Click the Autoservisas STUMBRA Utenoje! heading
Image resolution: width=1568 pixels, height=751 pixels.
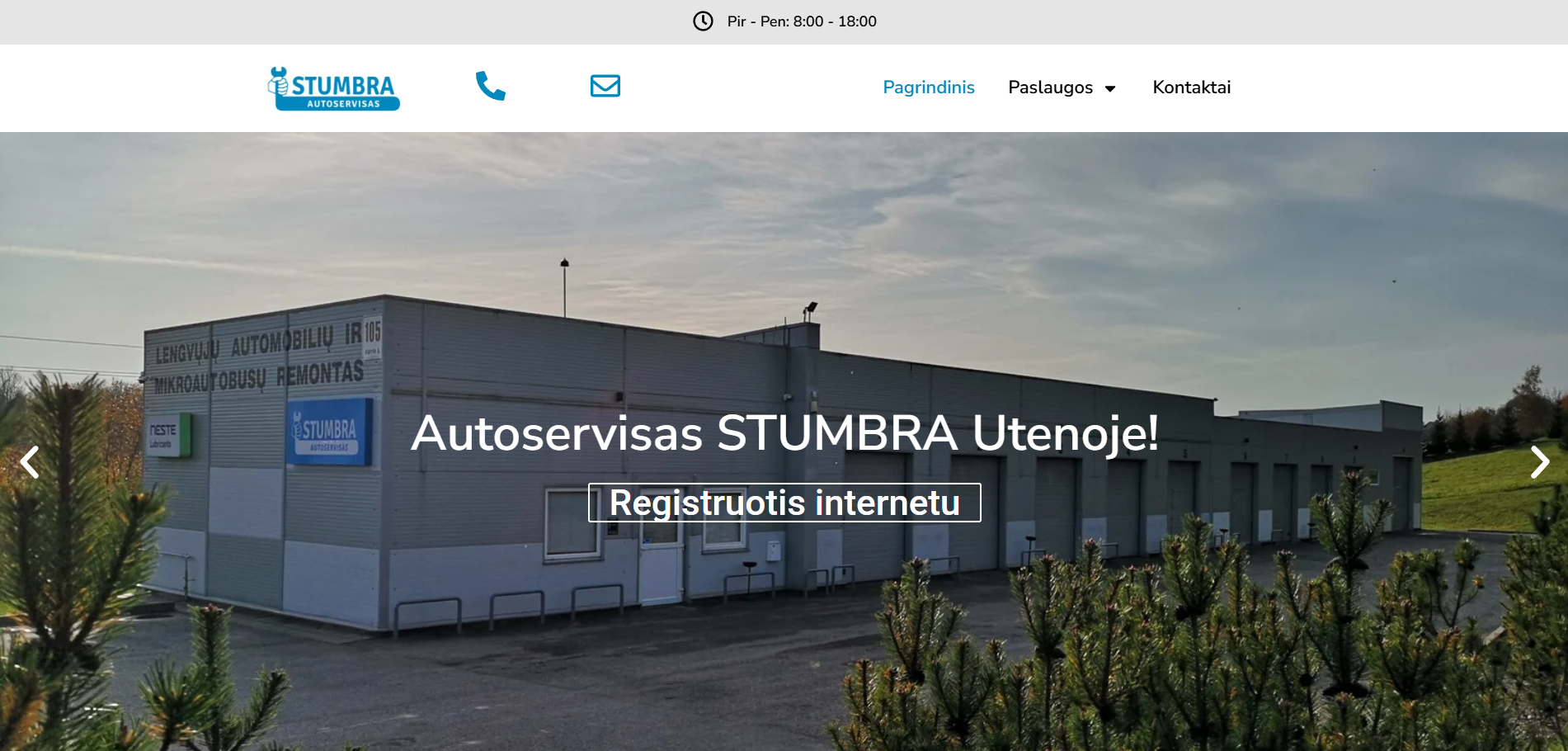coord(784,432)
